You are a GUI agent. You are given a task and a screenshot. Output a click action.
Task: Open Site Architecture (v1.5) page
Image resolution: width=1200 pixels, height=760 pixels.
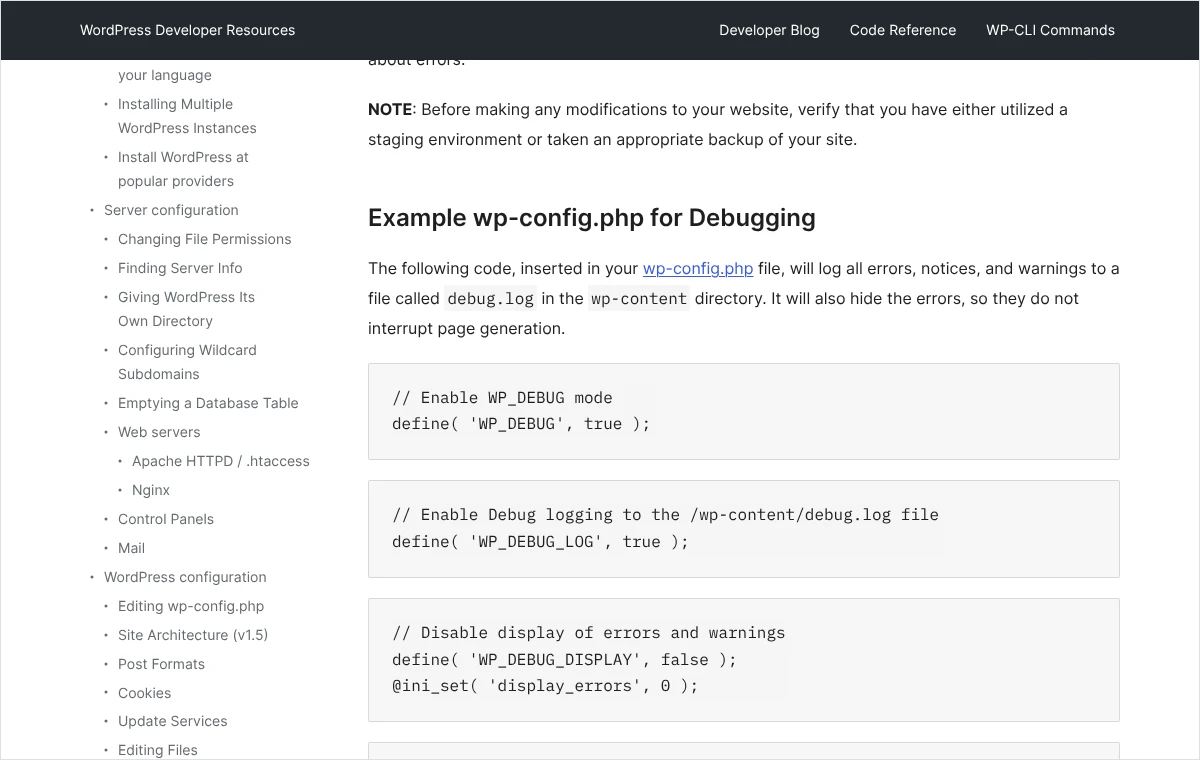click(x=193, y=635)
